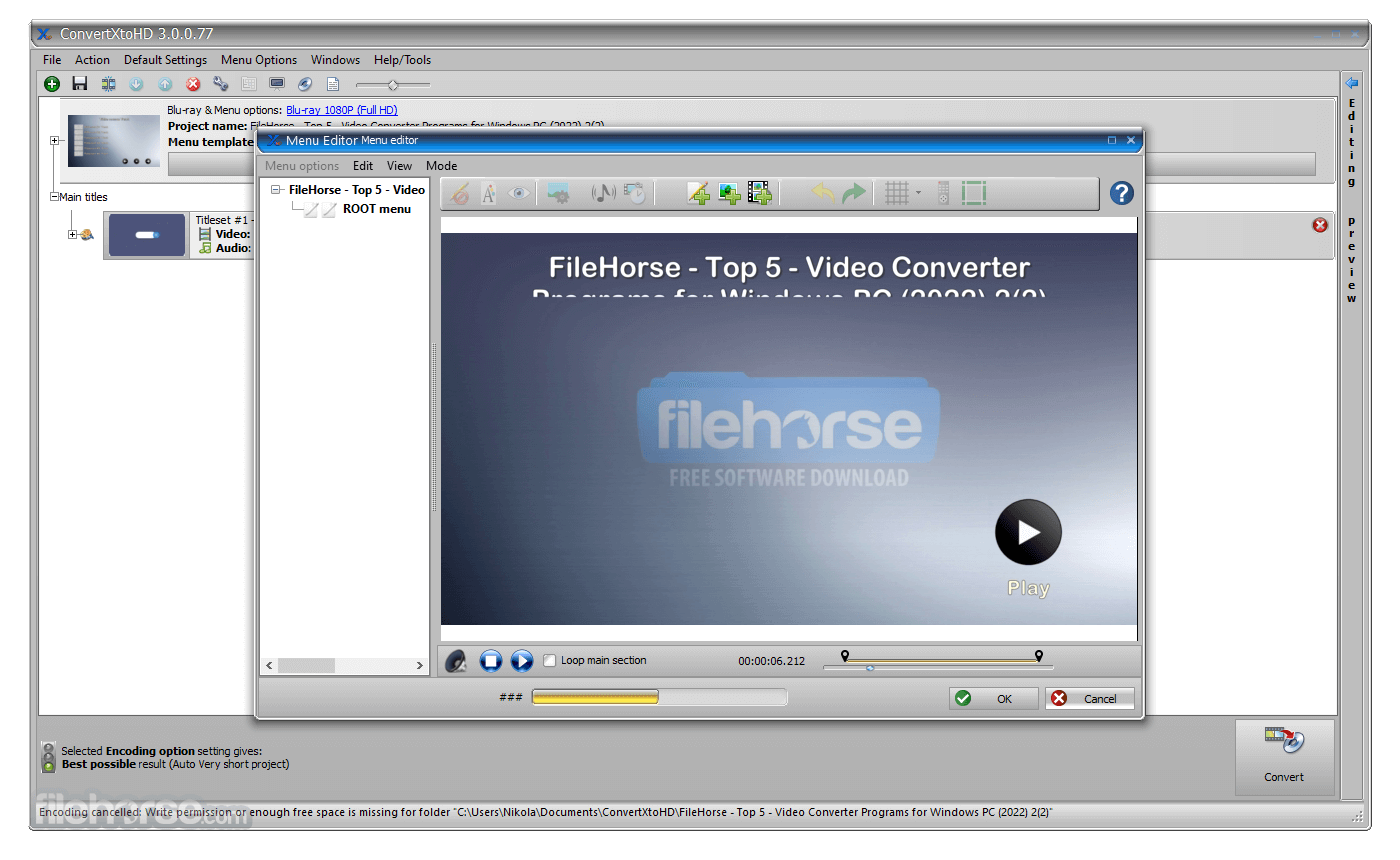Click the add video object icon
This screenshot has width=1400, height=860.
click(760, 194)
